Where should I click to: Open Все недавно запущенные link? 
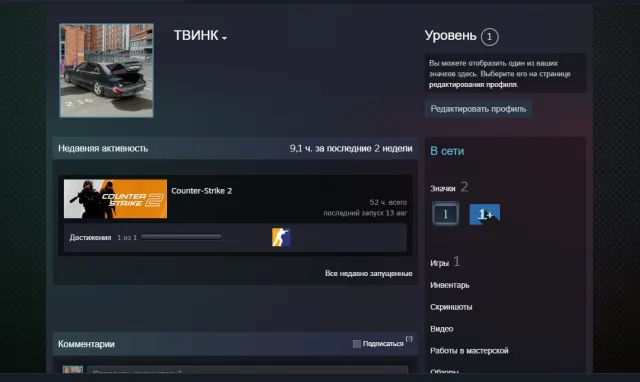click(369, 273)
